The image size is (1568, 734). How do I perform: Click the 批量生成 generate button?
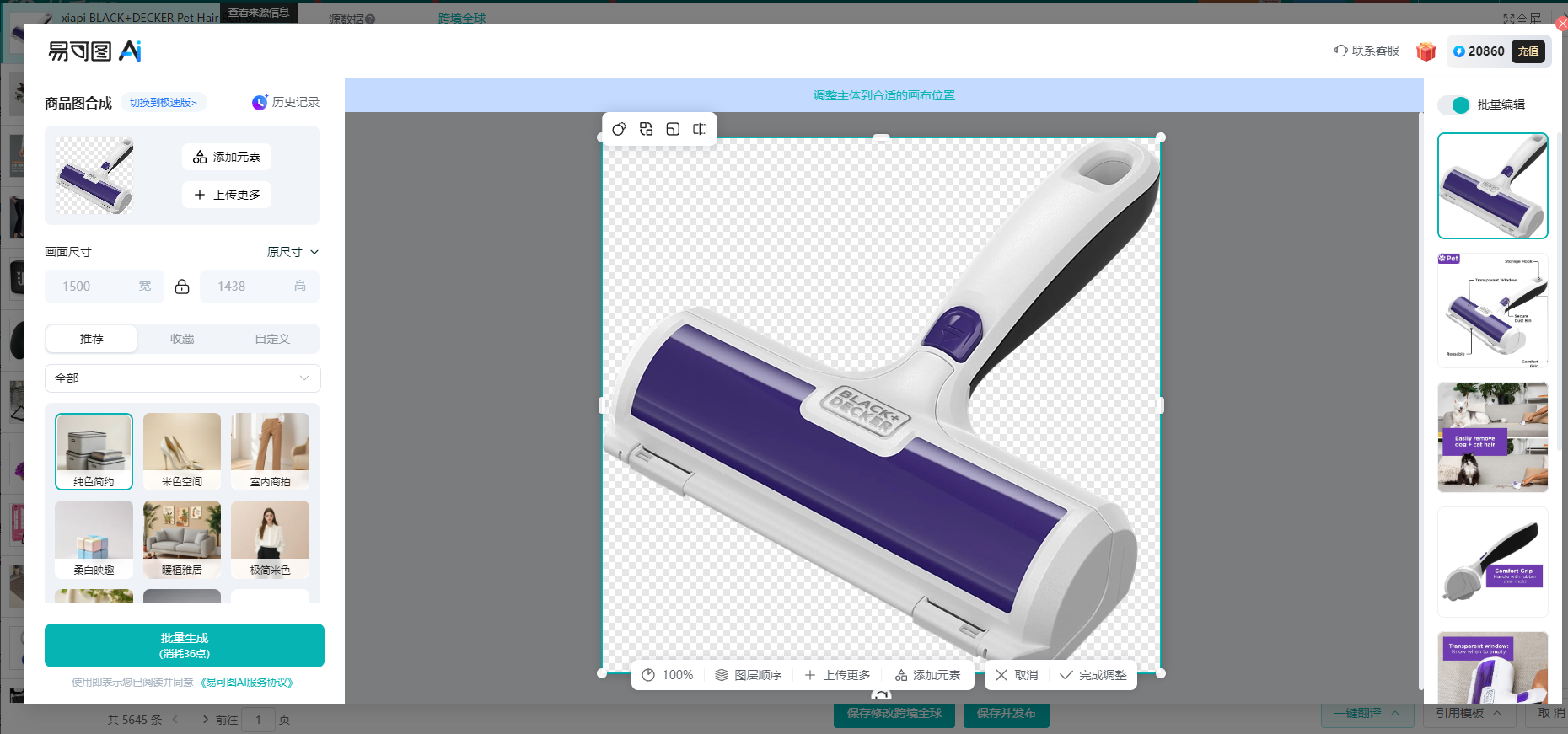(184, 646)
